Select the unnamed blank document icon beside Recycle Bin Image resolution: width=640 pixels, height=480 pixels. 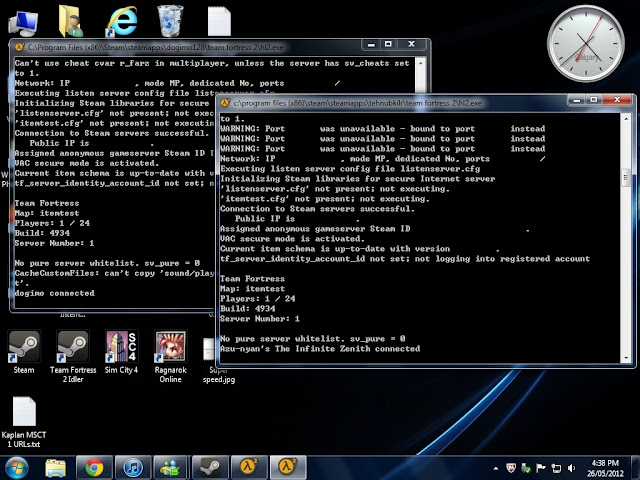click(x=219, y=21)
